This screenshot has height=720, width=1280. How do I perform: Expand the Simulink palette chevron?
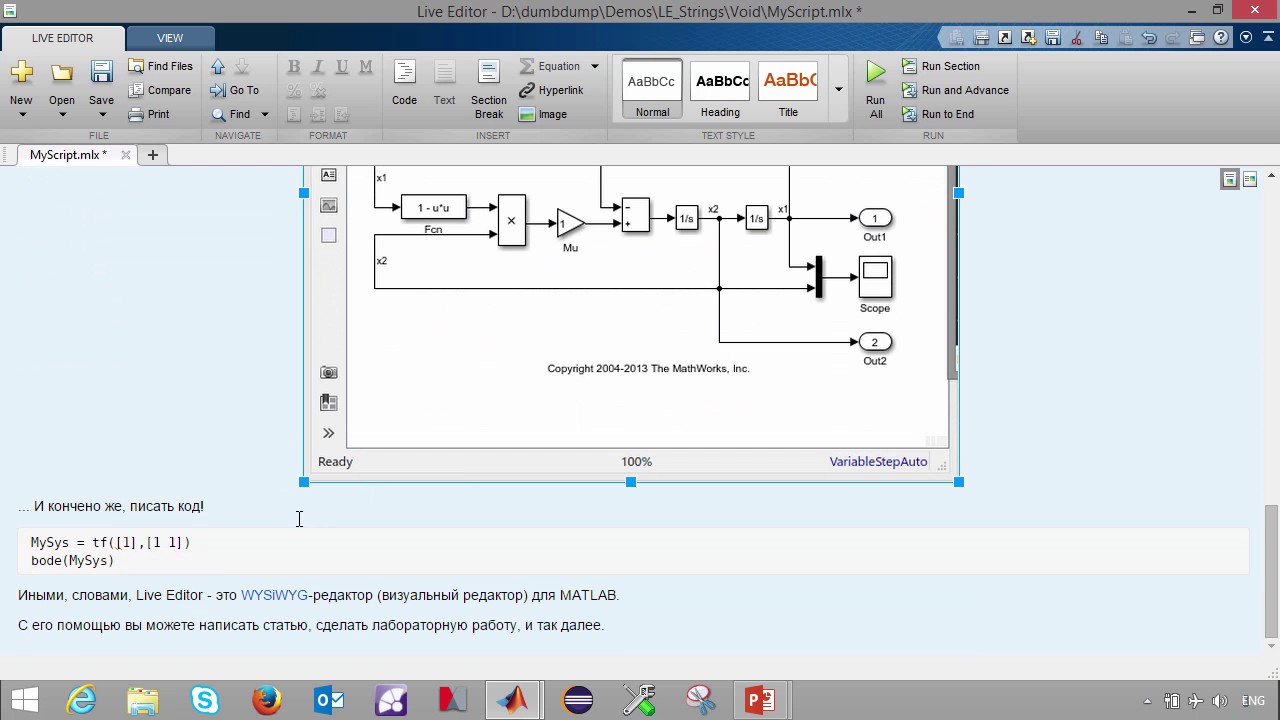point(328,433)
